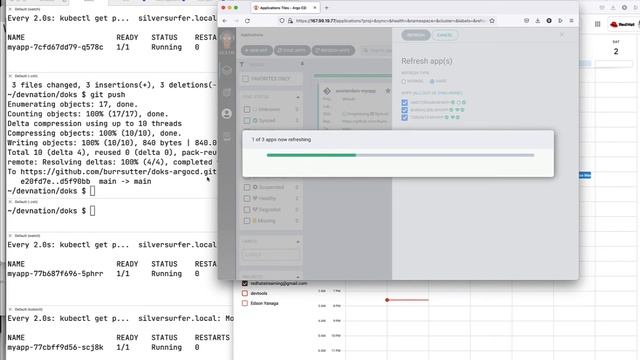640x360 pixels.
Task: Select Normal refresh type radio
Action: click(x=404, y=81)
